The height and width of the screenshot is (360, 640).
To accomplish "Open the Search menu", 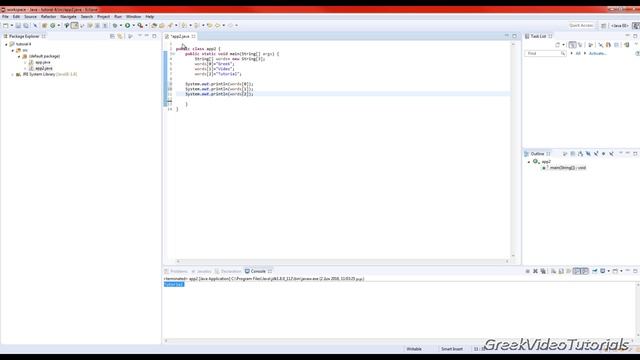I will click(87, 17).
